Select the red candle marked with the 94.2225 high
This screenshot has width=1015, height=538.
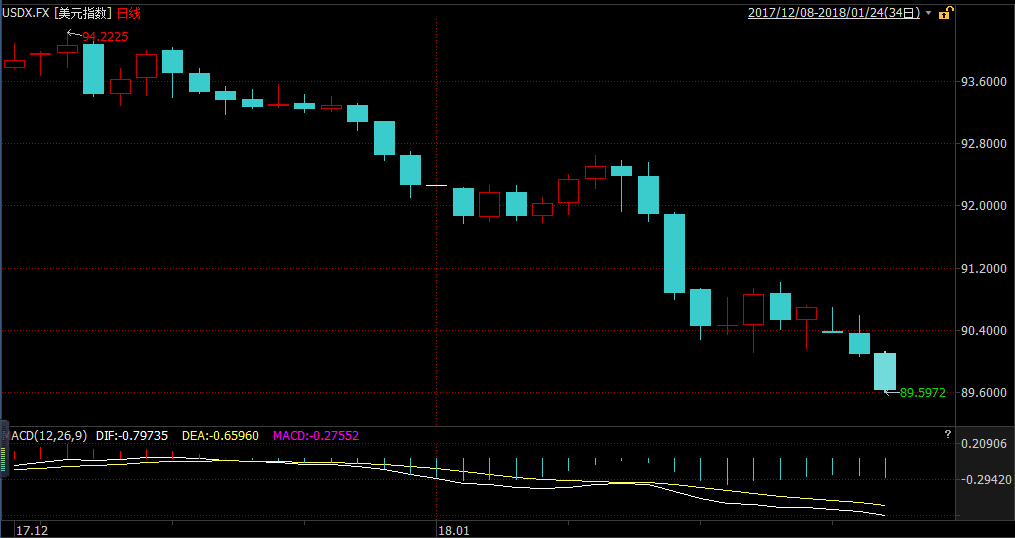pyautogui.click(x=67, y=49)
